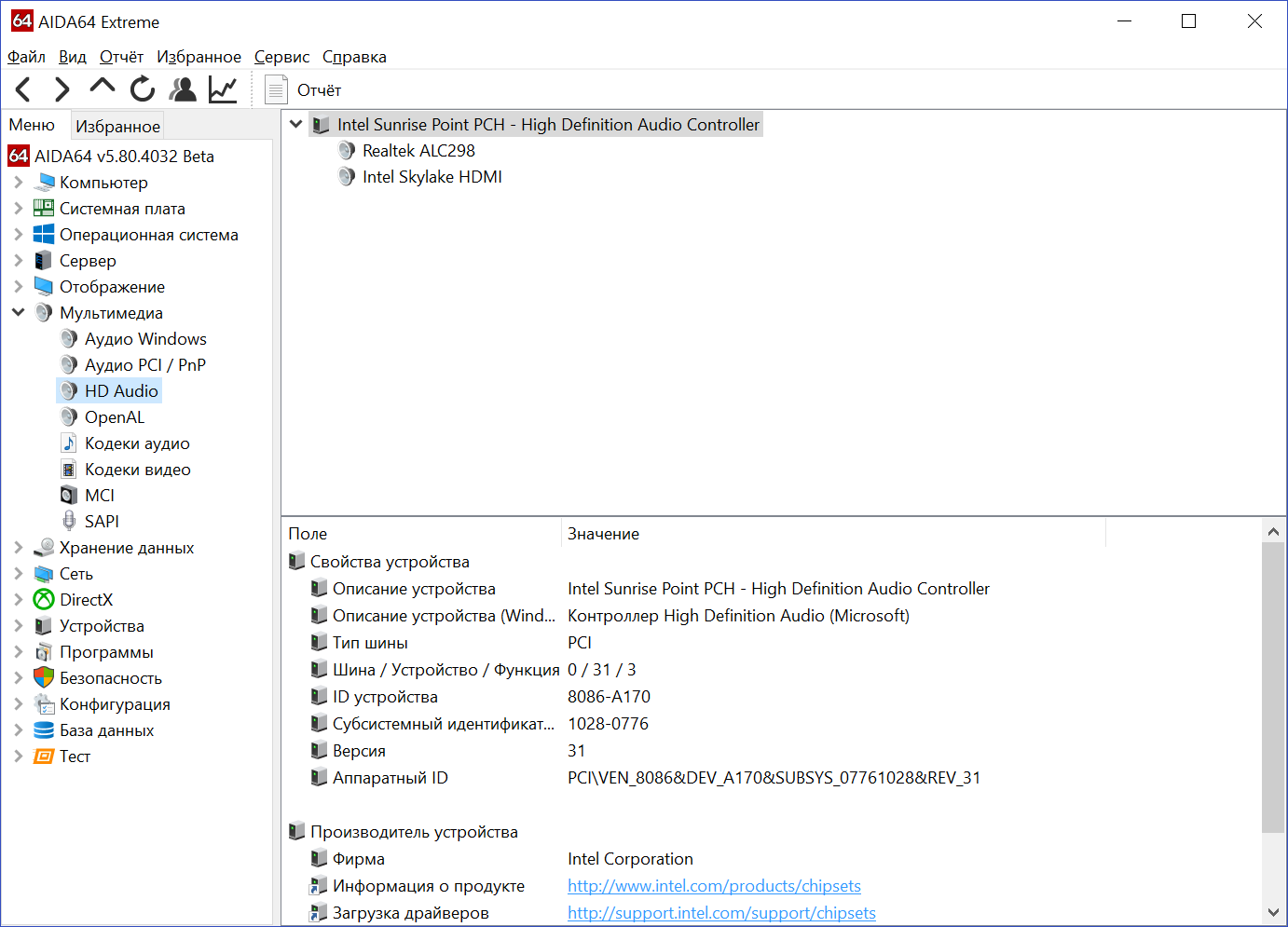Open the Избранное menu in menu bar
The width and height of the screenshot is (1288, 927).
[x=199, y=57]
